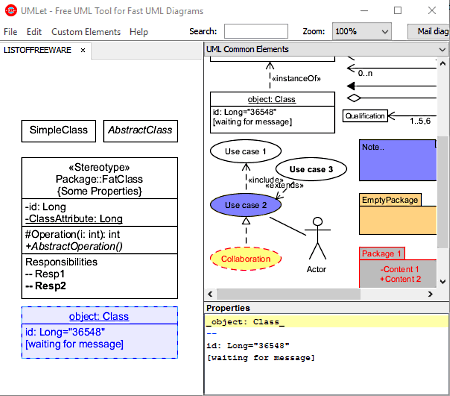
Task: Pick the object: Class palette element
Action: click(272, 113)
